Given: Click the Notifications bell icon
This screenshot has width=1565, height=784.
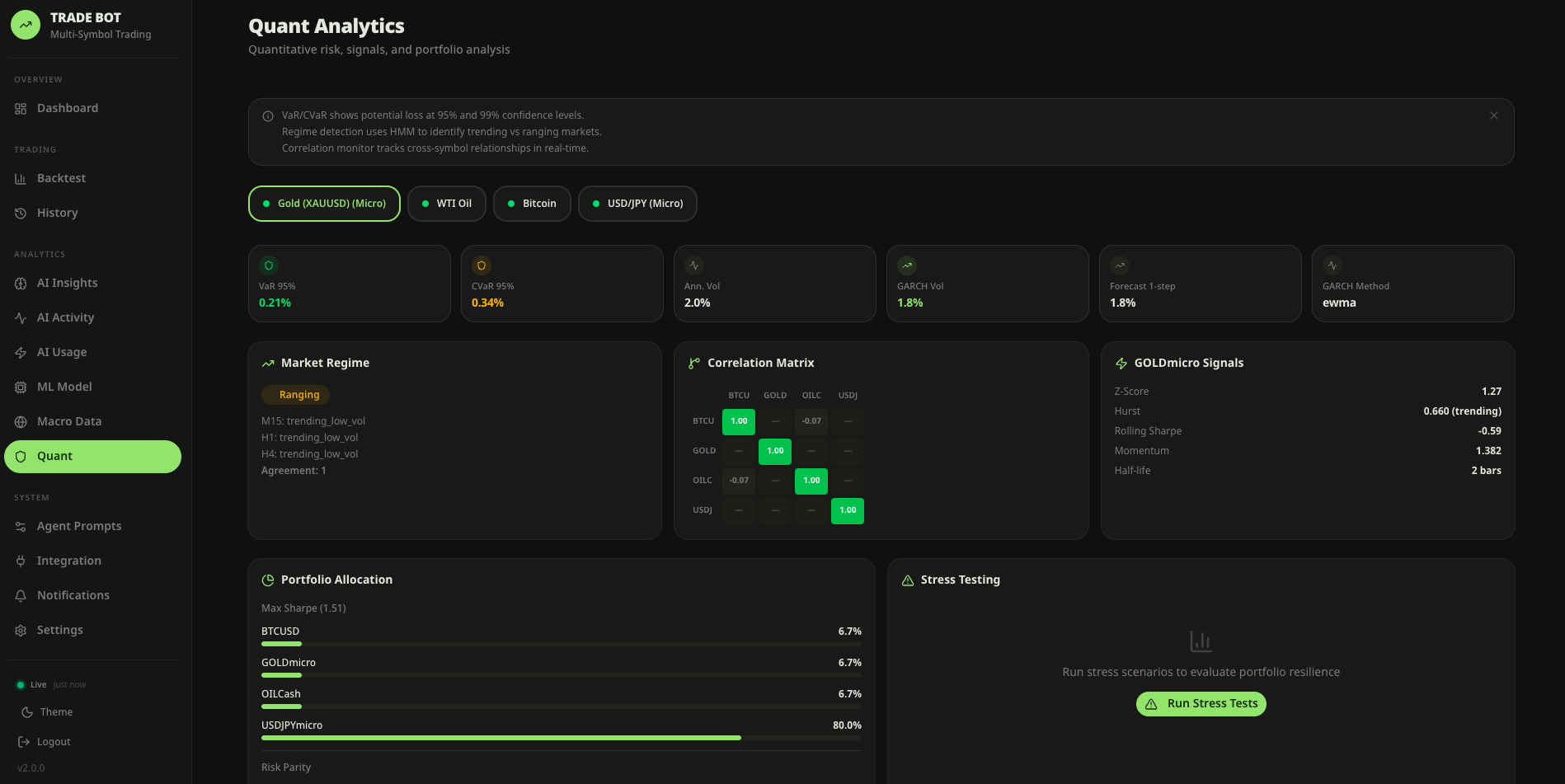Looking at the screenshot, I should pos(21,596).
